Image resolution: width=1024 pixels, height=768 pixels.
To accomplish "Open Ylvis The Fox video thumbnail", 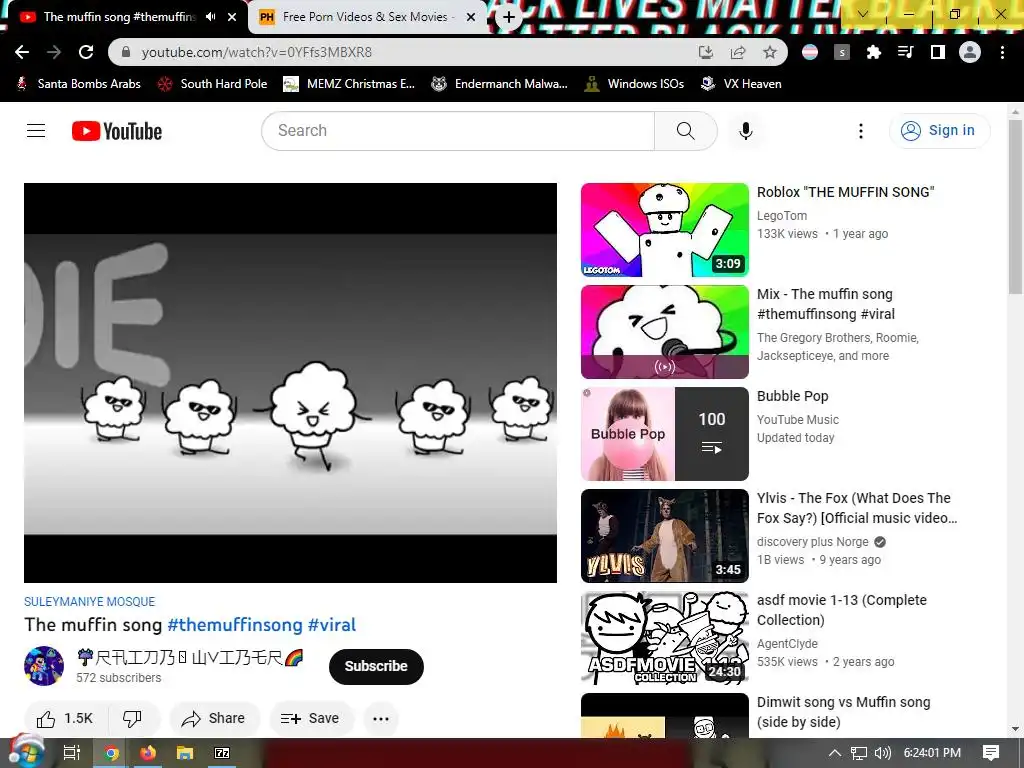I will point(665,536).
